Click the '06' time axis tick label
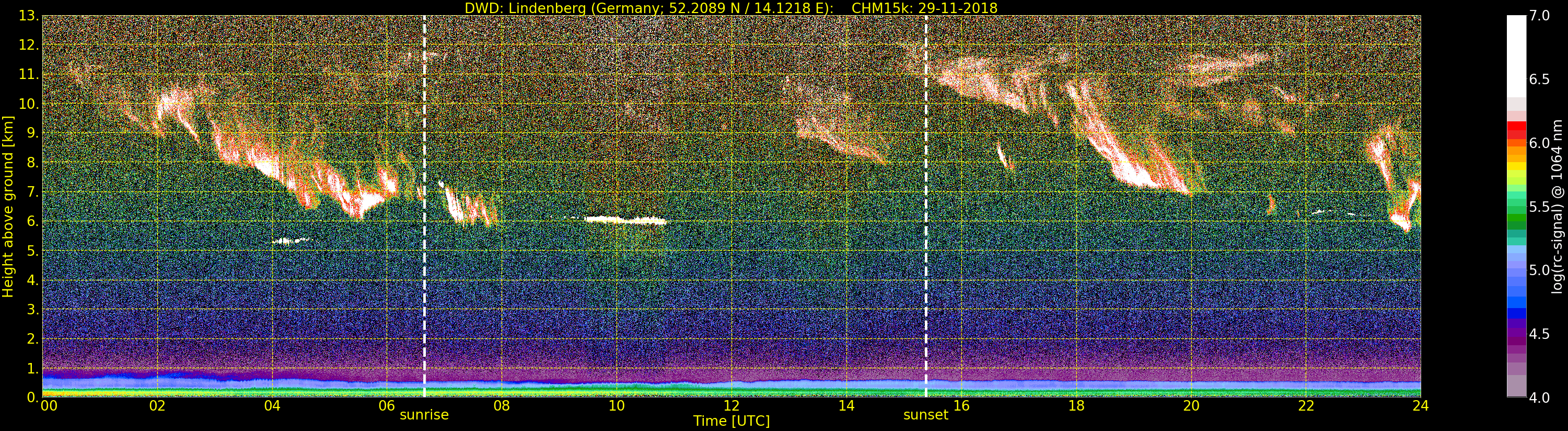The image size is (1568, 431). click(387, 406)
